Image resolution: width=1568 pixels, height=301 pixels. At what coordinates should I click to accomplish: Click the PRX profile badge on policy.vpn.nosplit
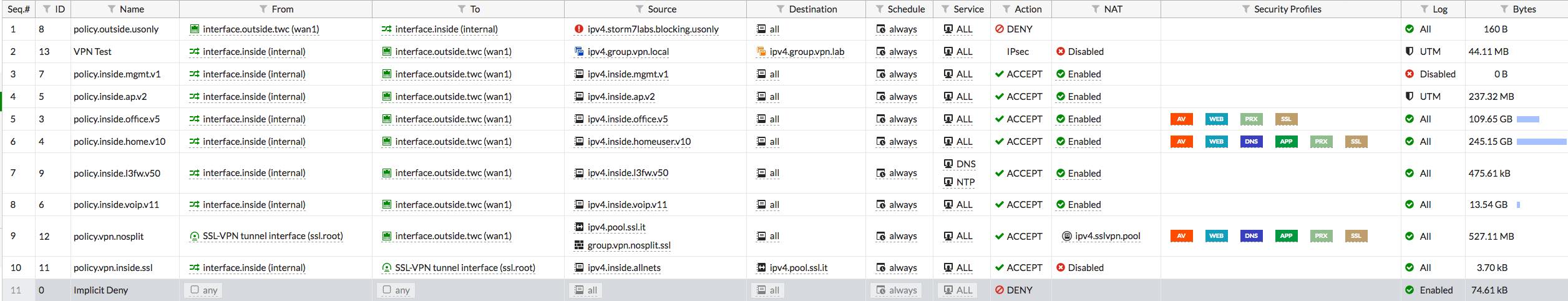1321,236
